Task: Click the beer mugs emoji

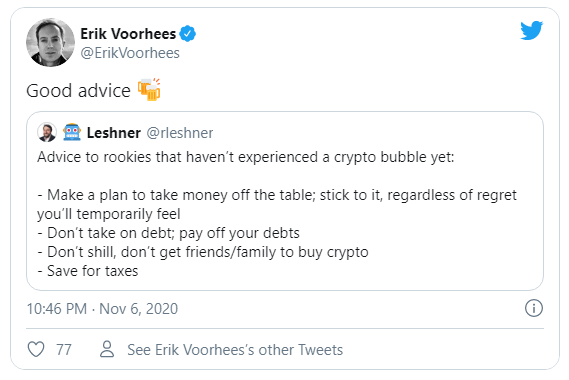Action: 149,89
